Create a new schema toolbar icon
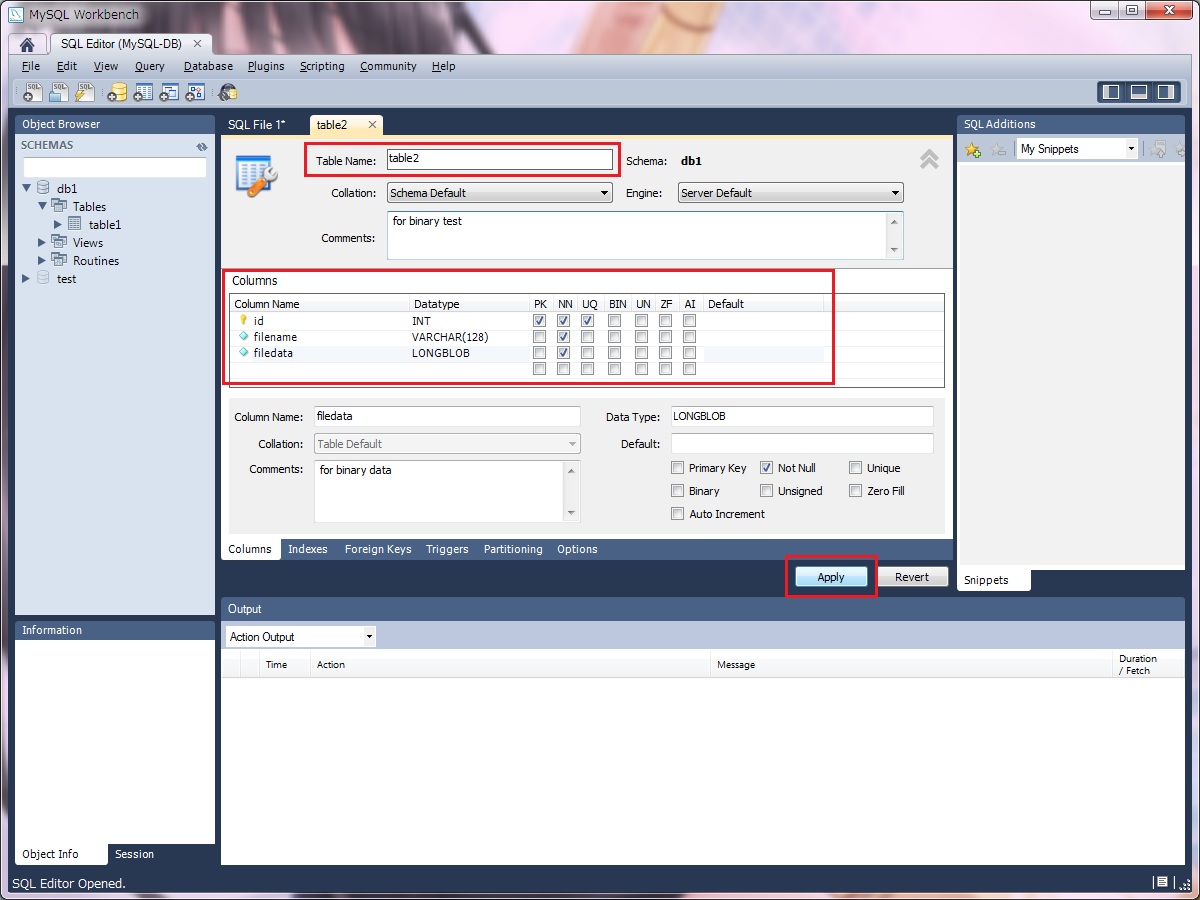 [117, 93]
